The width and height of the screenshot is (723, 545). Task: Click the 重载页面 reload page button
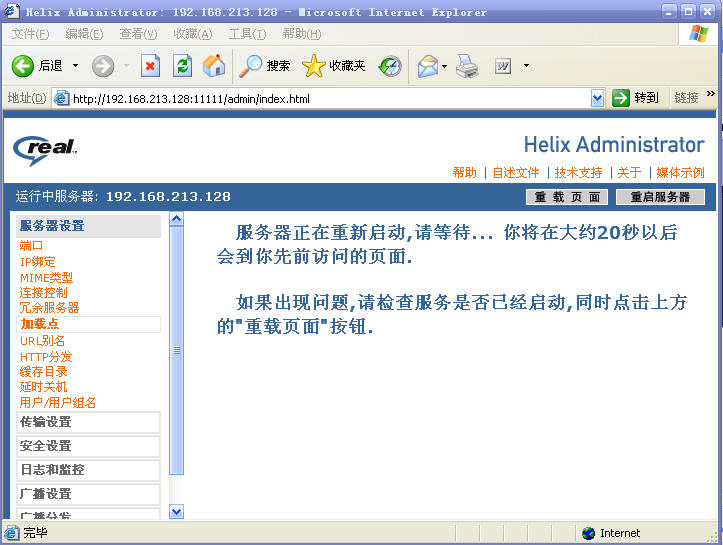(x=567, y=197)
